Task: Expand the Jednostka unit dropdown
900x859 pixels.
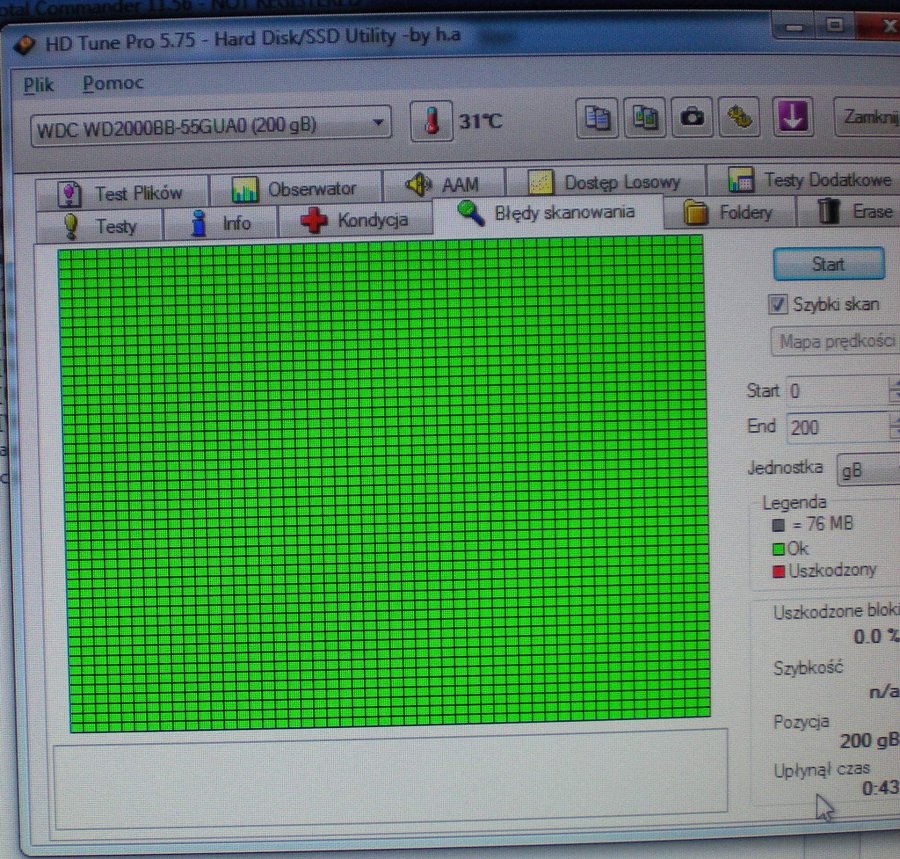Action: 866,468
